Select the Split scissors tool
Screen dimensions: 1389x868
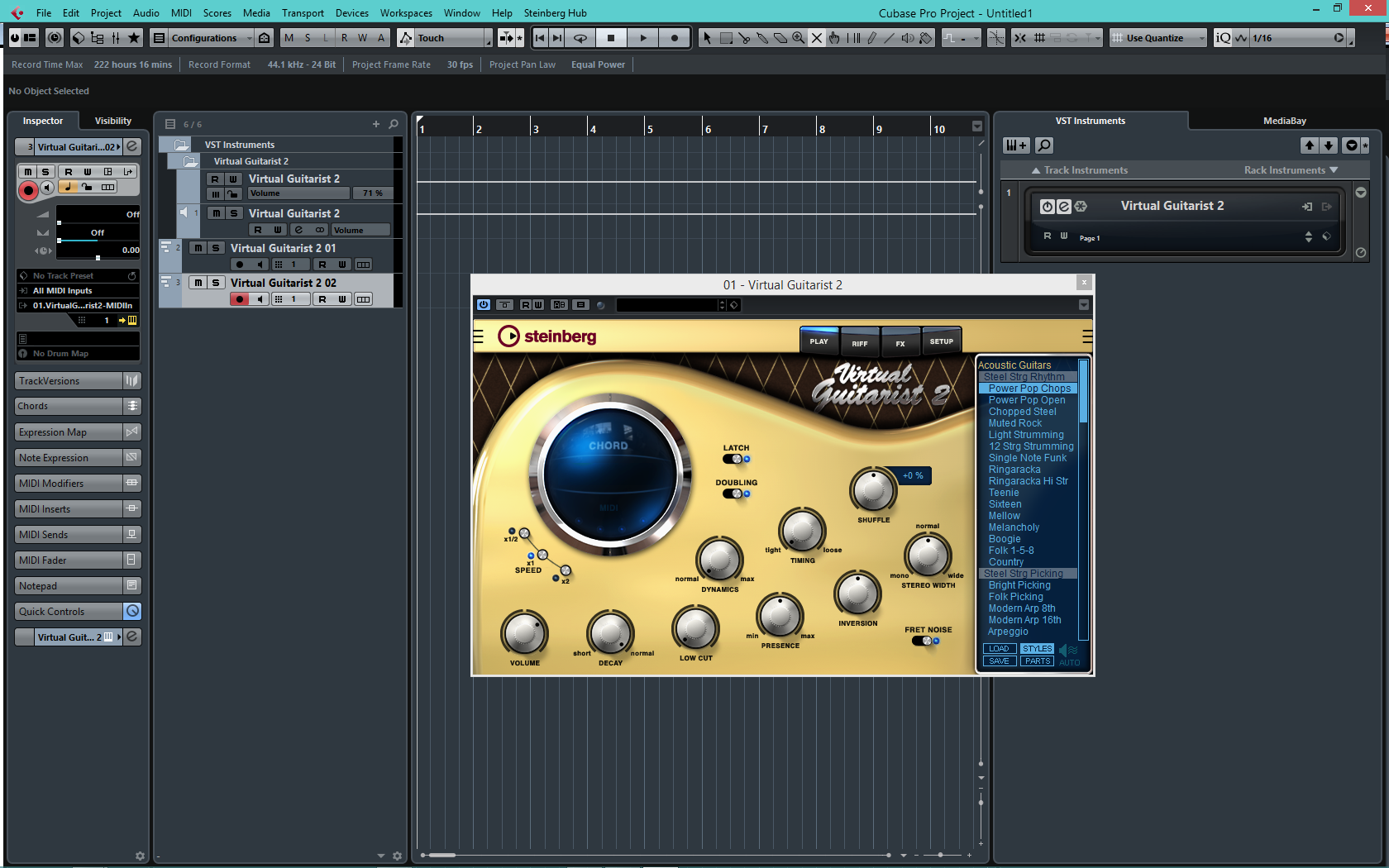pos(744,38)
